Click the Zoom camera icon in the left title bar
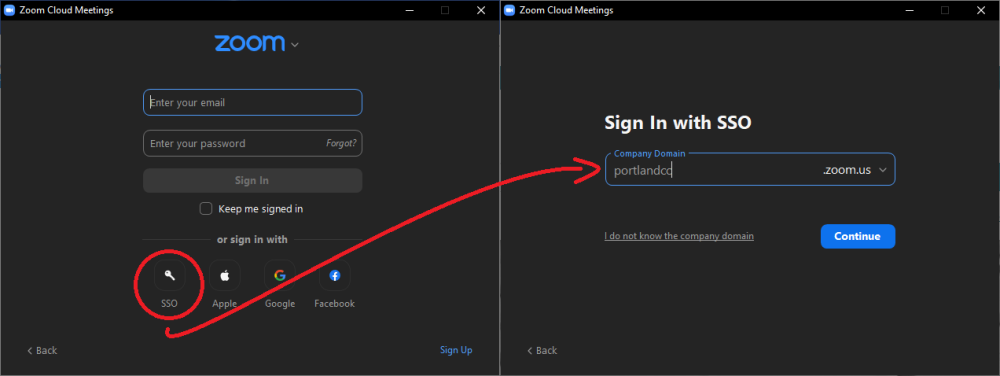The image size is (1000, 376). [9, 10]
